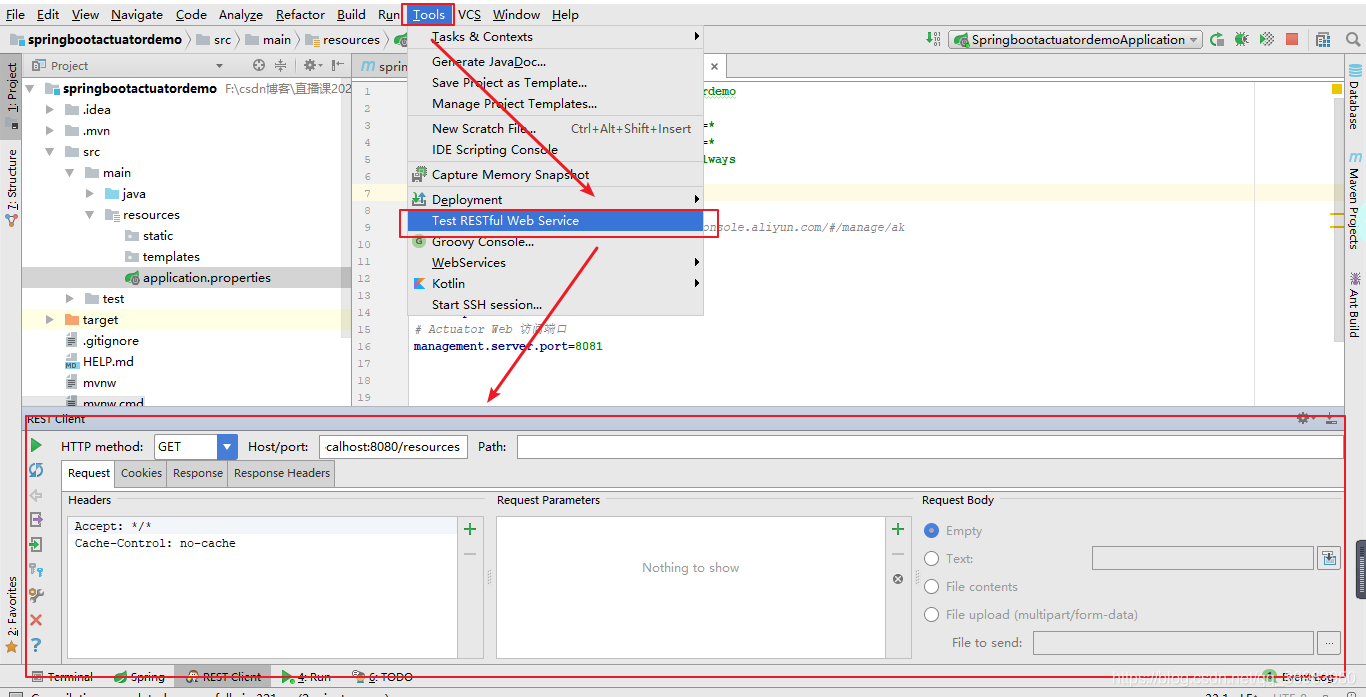The height and width of the screenshot is (697, 1366).
Task: Click into the Path input field
Action: [x=930, y=447]
